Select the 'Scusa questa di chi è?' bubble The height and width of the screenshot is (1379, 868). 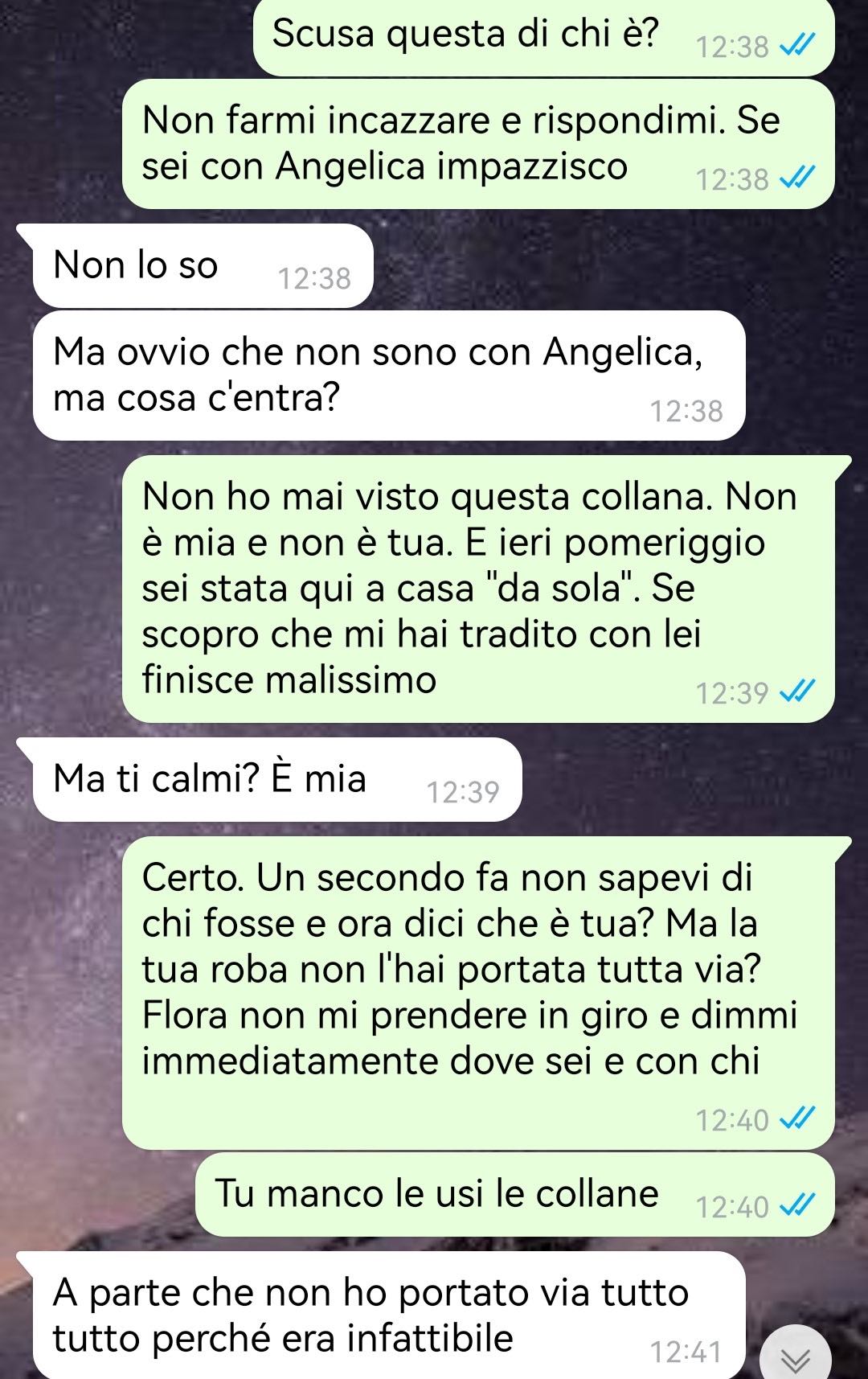point(544,37)
